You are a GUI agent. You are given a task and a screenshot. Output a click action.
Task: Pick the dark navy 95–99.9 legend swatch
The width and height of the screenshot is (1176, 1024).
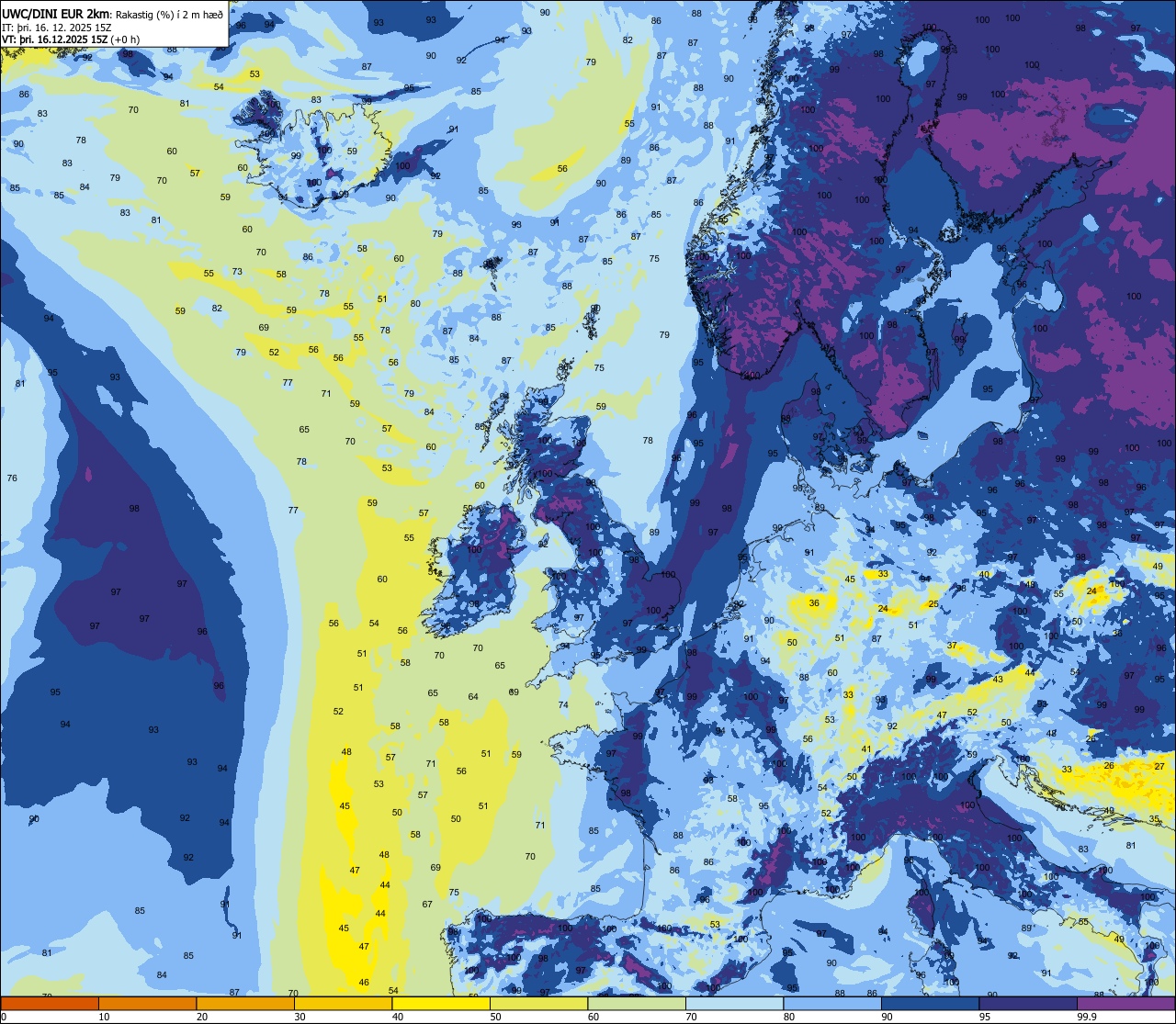pos(1028,1003)
